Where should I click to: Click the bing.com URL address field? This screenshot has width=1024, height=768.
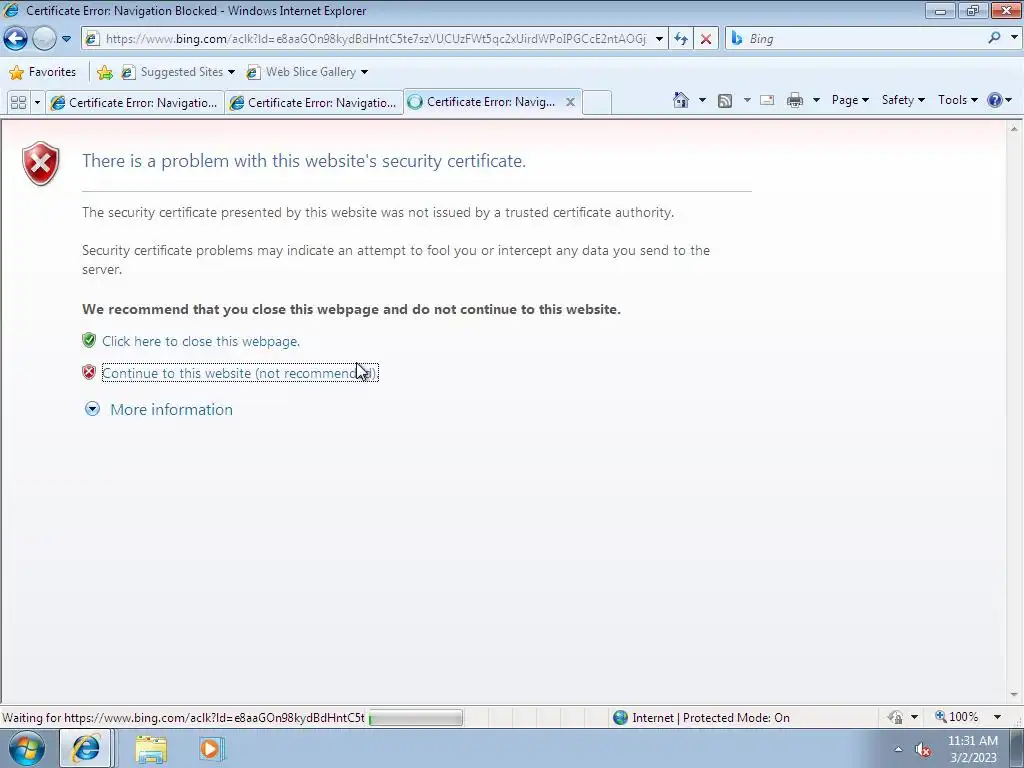click(x=376, y=39)
